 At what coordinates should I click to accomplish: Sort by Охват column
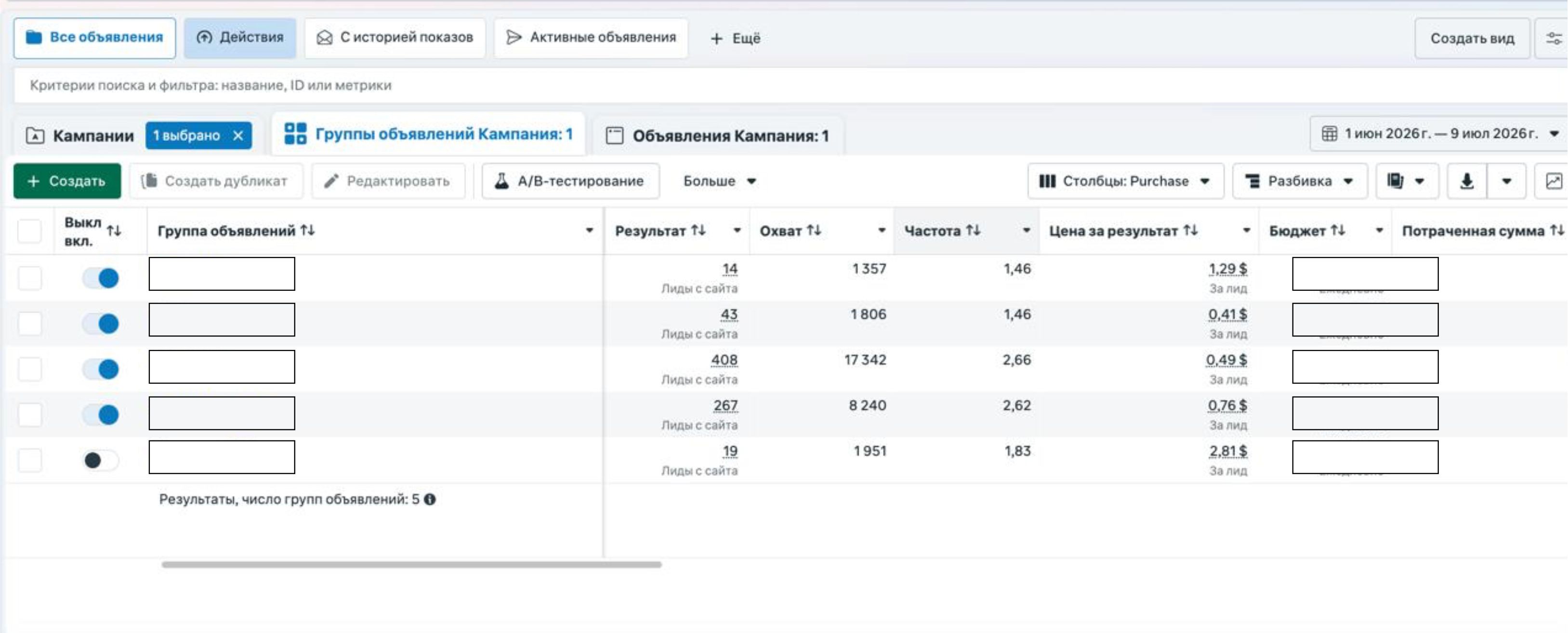814,231
